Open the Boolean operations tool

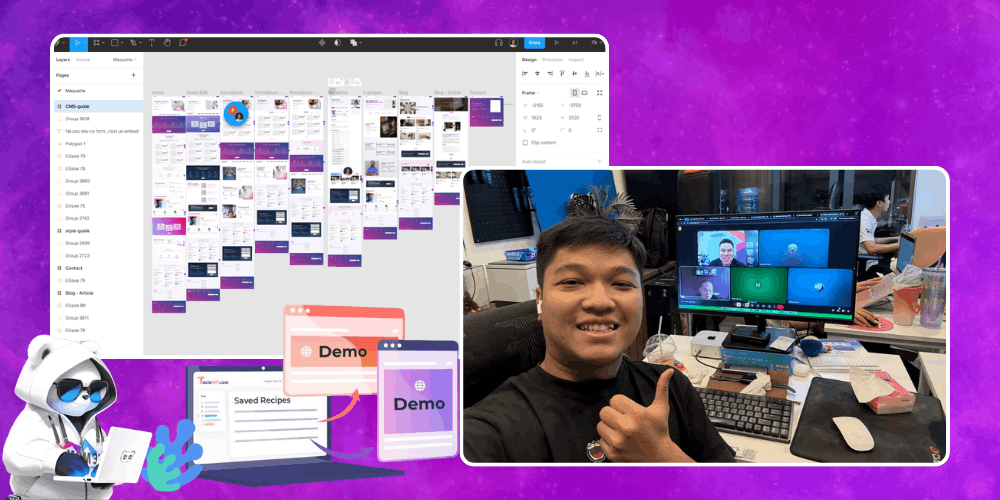pyautogui.click(x=353, y=43)
